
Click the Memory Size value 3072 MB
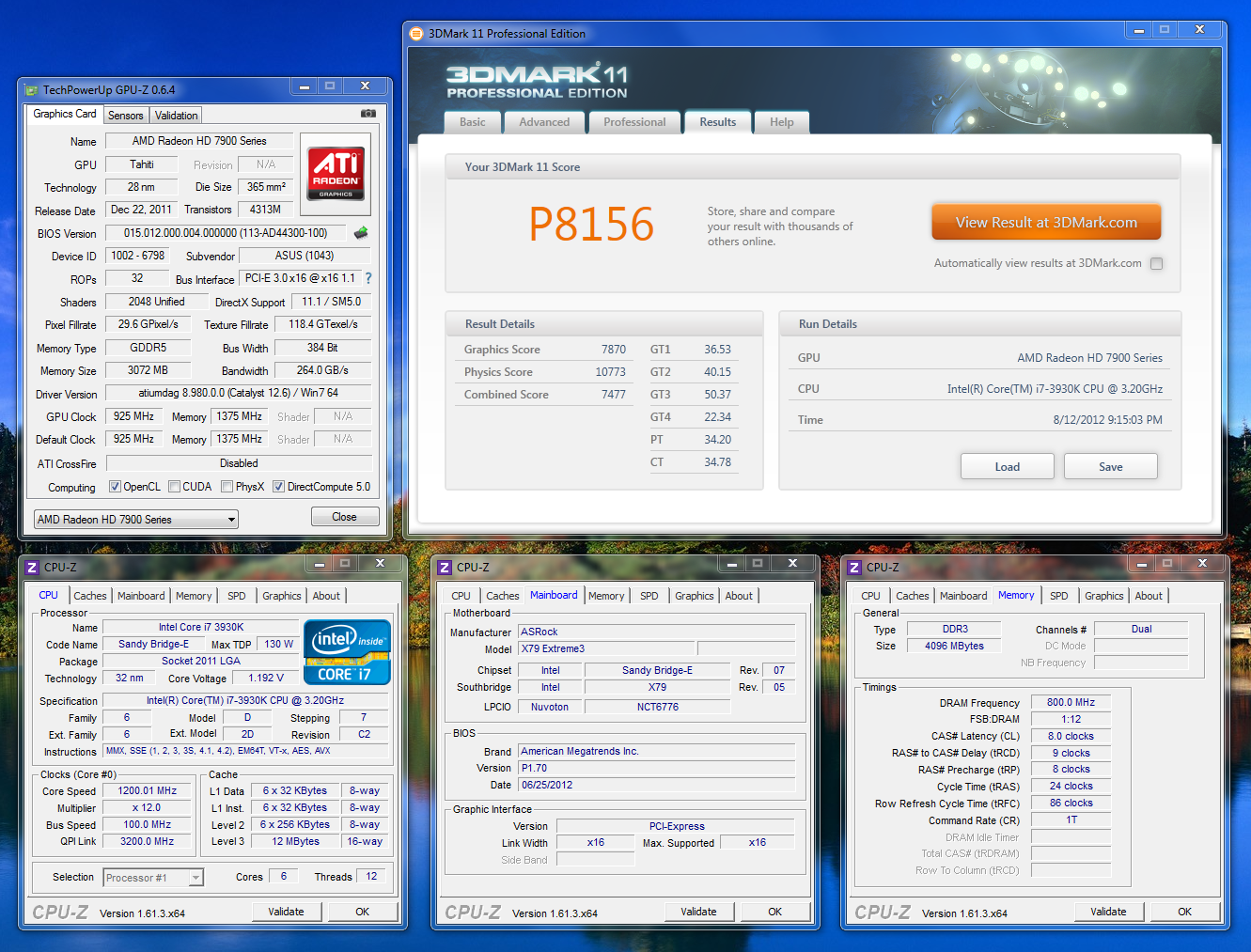[149, 370]
